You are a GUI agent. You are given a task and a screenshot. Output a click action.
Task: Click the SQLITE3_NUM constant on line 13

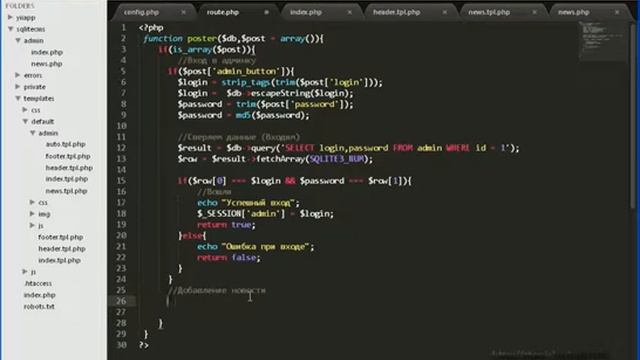pos(337,159)
